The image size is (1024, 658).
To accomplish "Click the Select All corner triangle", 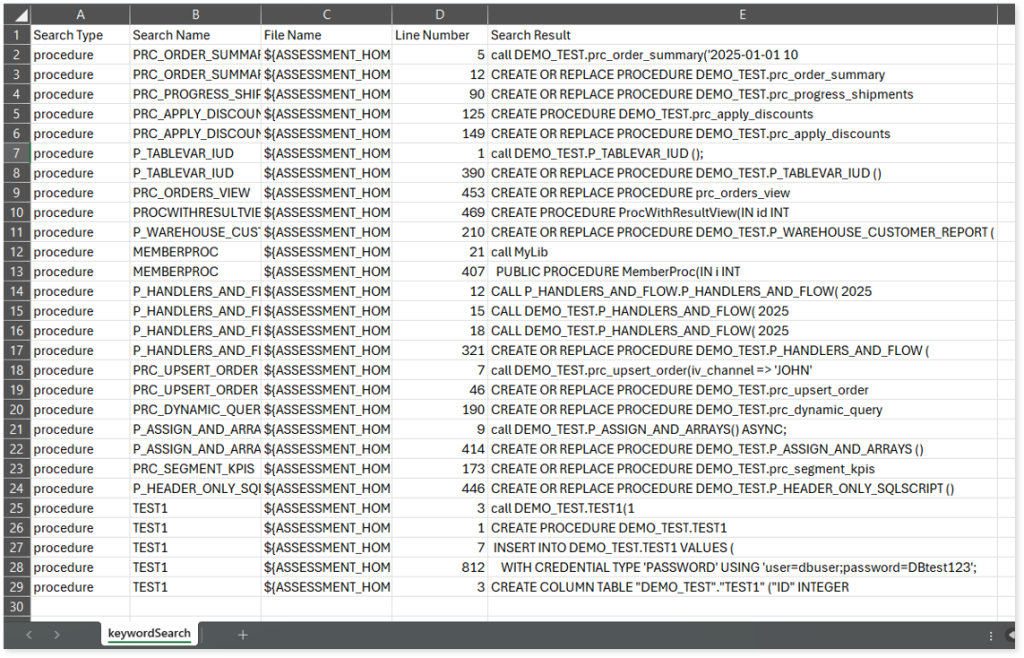I will pyautogui.click(x=21, y=14).
